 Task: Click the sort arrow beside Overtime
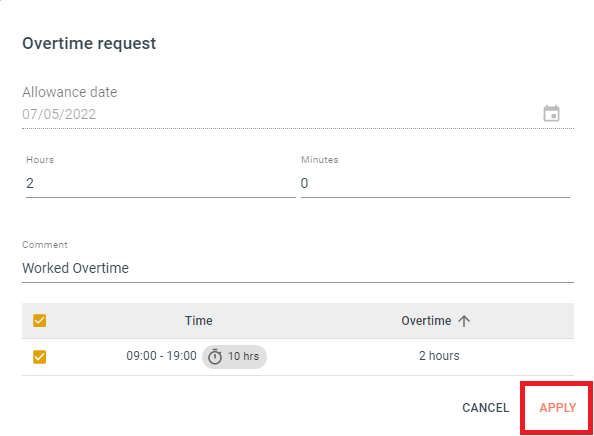[x=464, y=321]
